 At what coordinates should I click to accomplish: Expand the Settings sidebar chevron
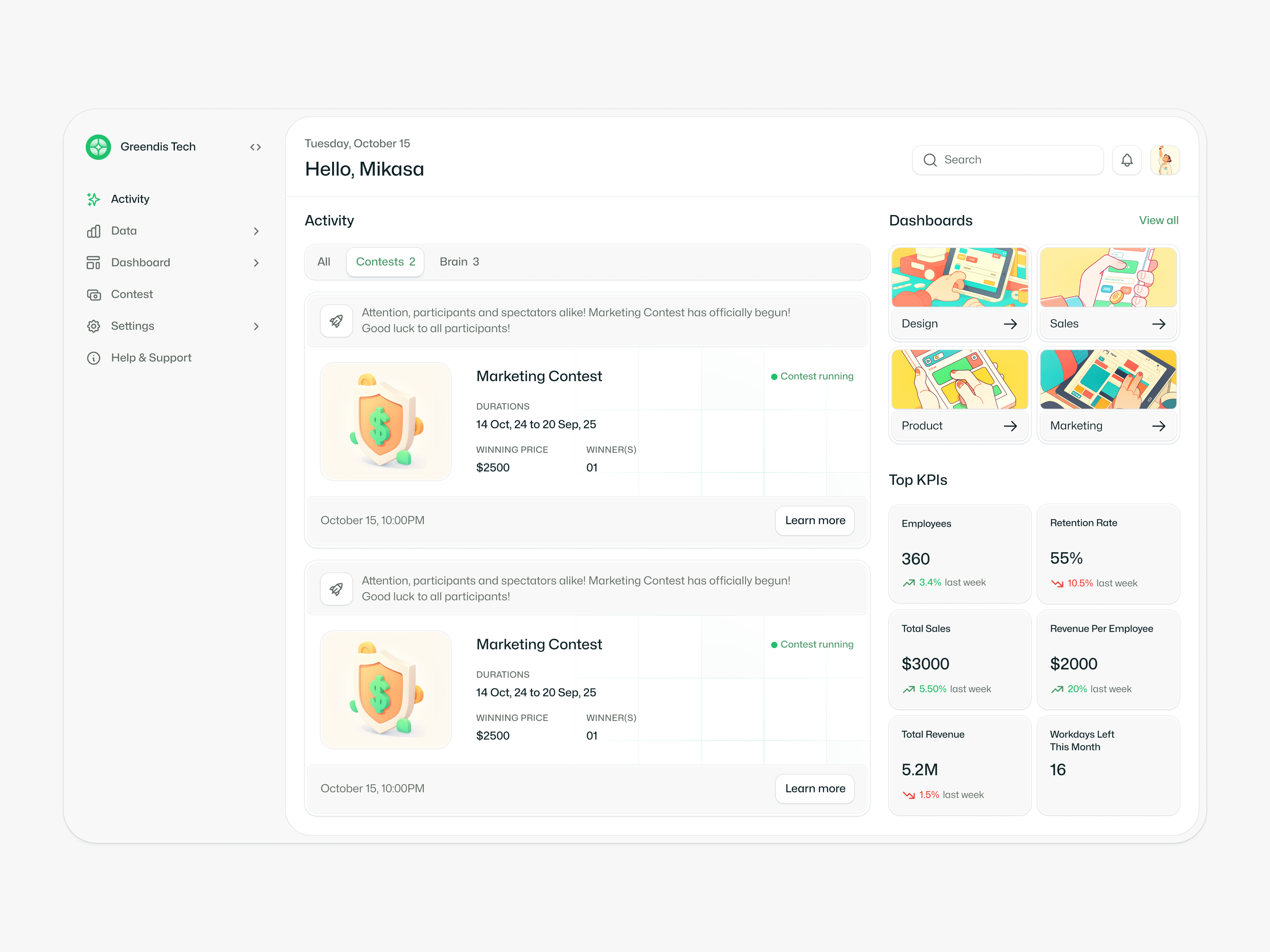pyautogui.click(x=256, y=327)
